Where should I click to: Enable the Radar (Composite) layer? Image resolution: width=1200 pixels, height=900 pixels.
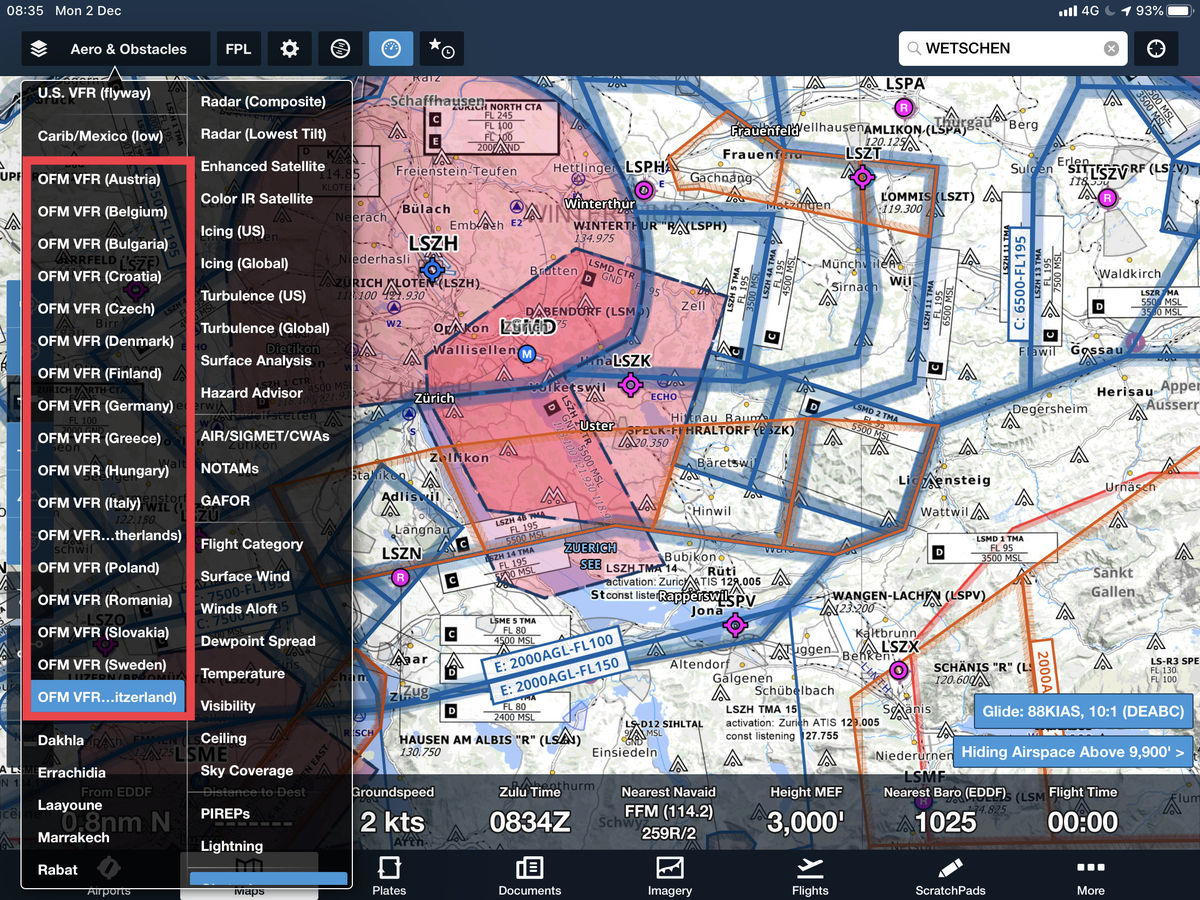coord(263,102)
